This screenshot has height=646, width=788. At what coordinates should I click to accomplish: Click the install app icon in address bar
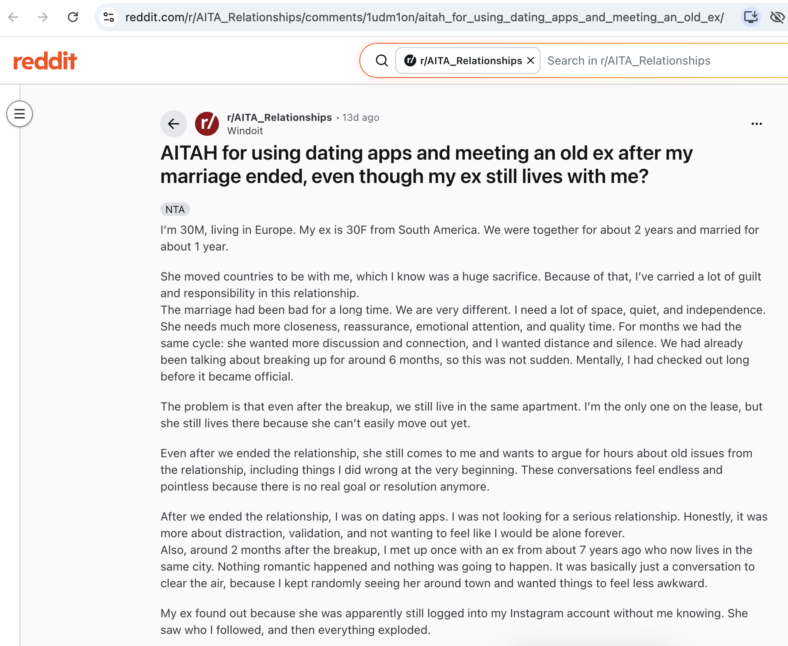tap(751, 17)
